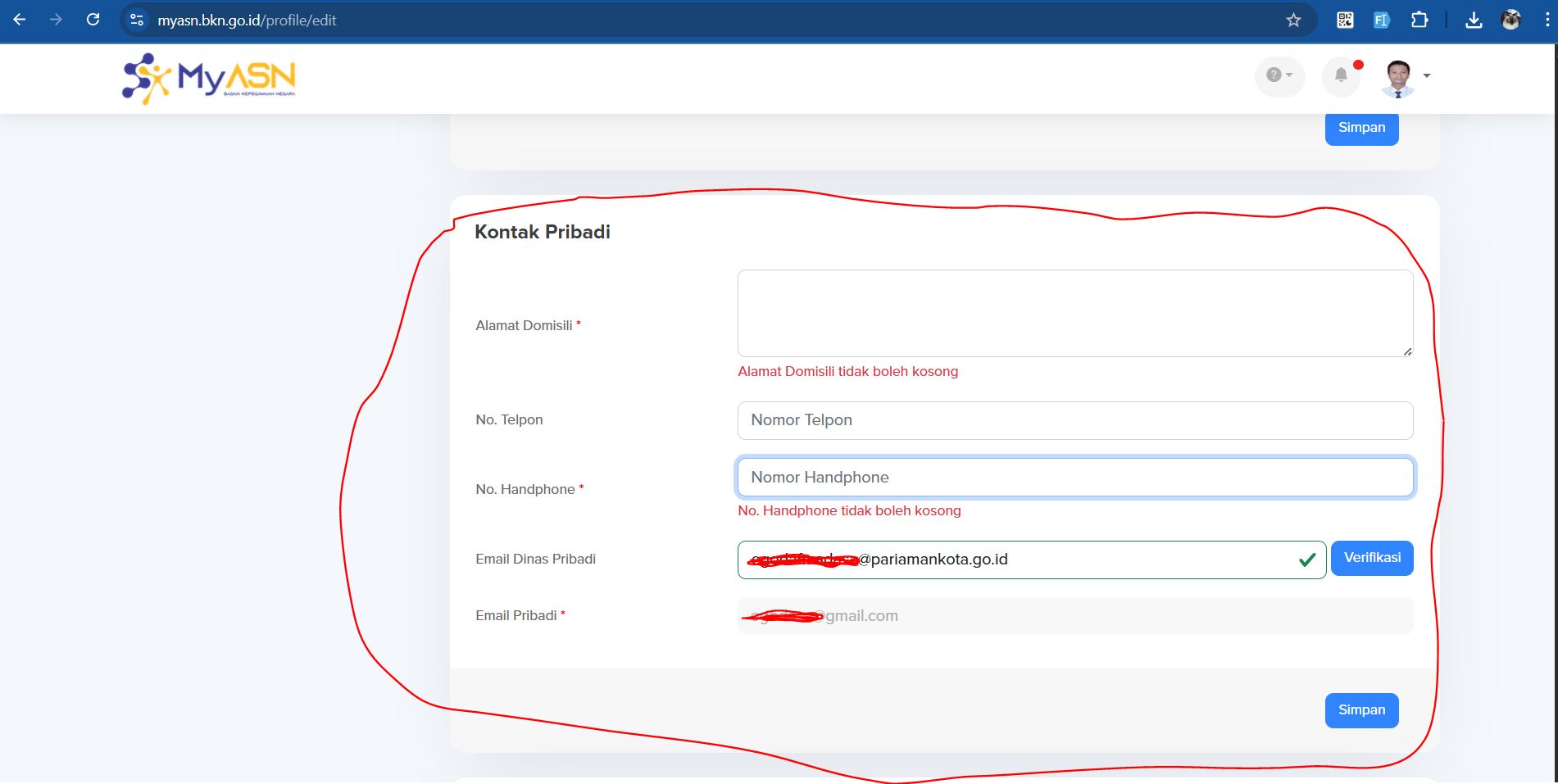The width and height of the screenshot is (1558, 784).
Task: Click the Nomor Handphone input field
Action: click(x=1074, y=478)
